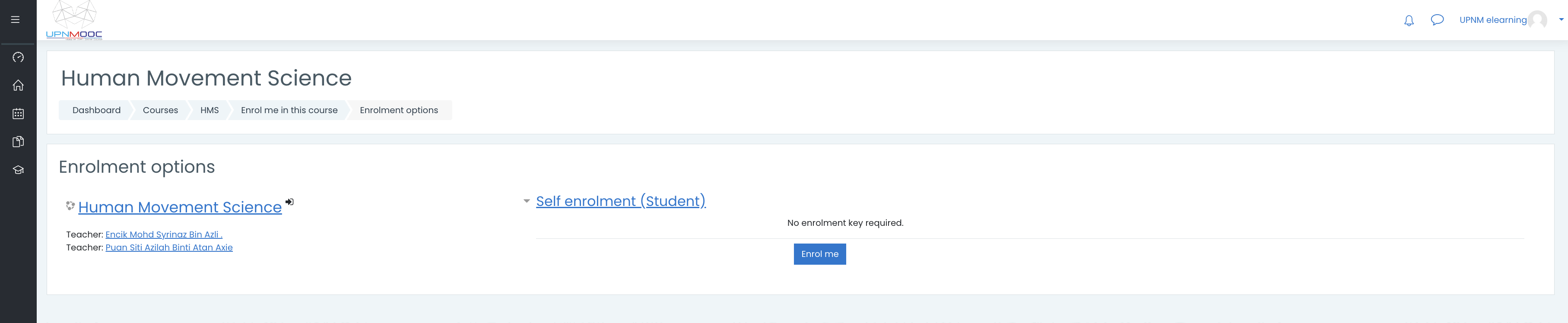1568x323 pixels.
Task: Select Courses in the breadcrumb
Action: pyautogui.click(x=160, y=110)
